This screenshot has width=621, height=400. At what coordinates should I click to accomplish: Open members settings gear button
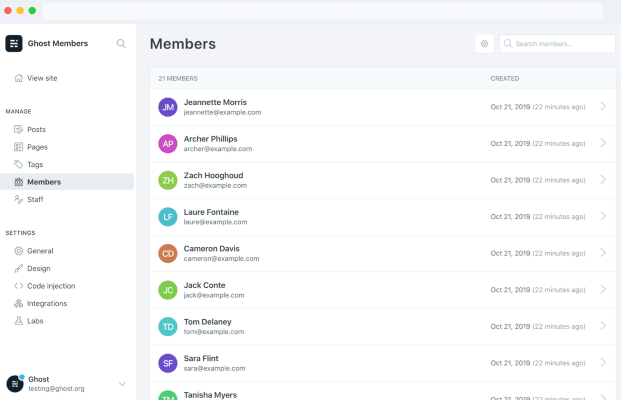pyautogui.click(x=484, y=44)
